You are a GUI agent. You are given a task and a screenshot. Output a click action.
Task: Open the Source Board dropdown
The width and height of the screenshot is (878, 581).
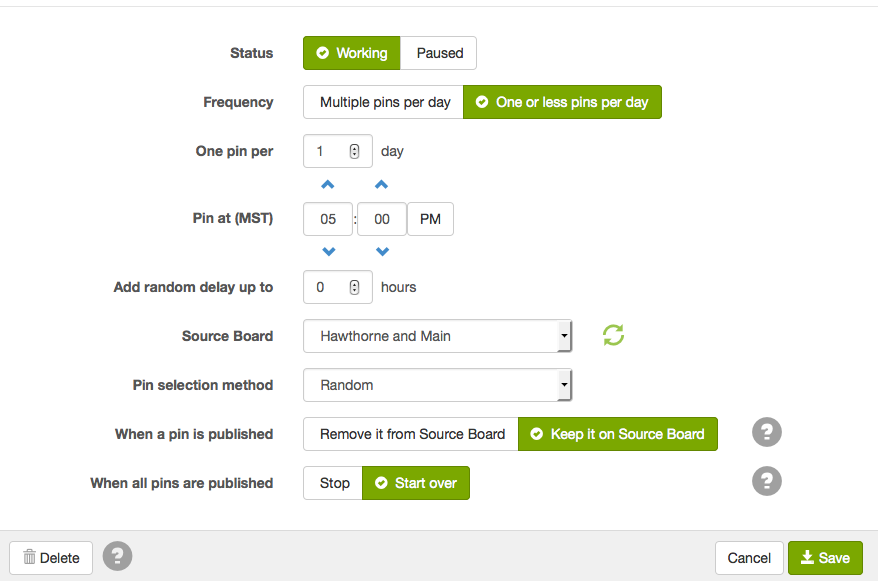[x=437, y=336]
